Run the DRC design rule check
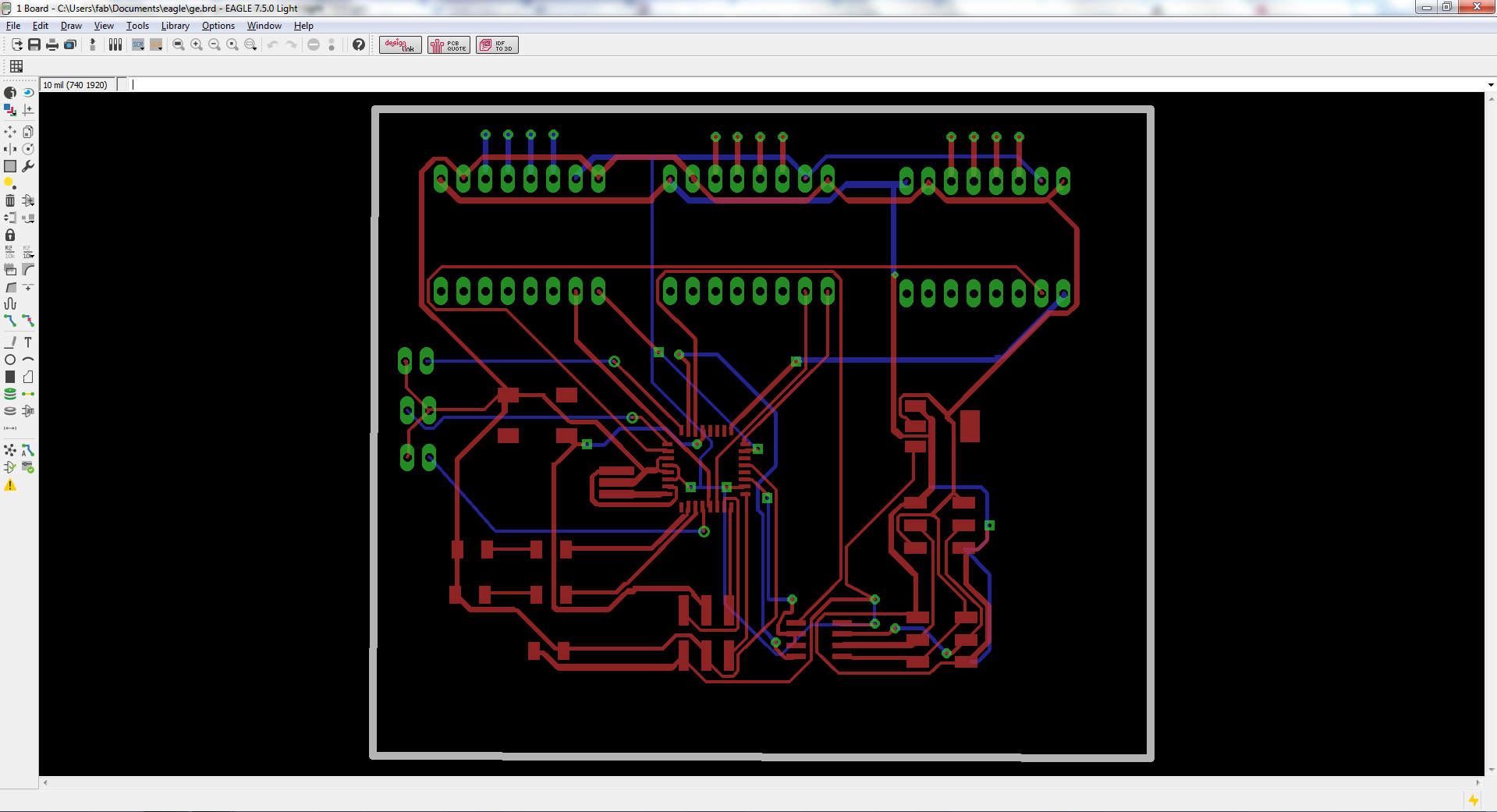This screenshot has width=1497, height=812. coord(28,467)
